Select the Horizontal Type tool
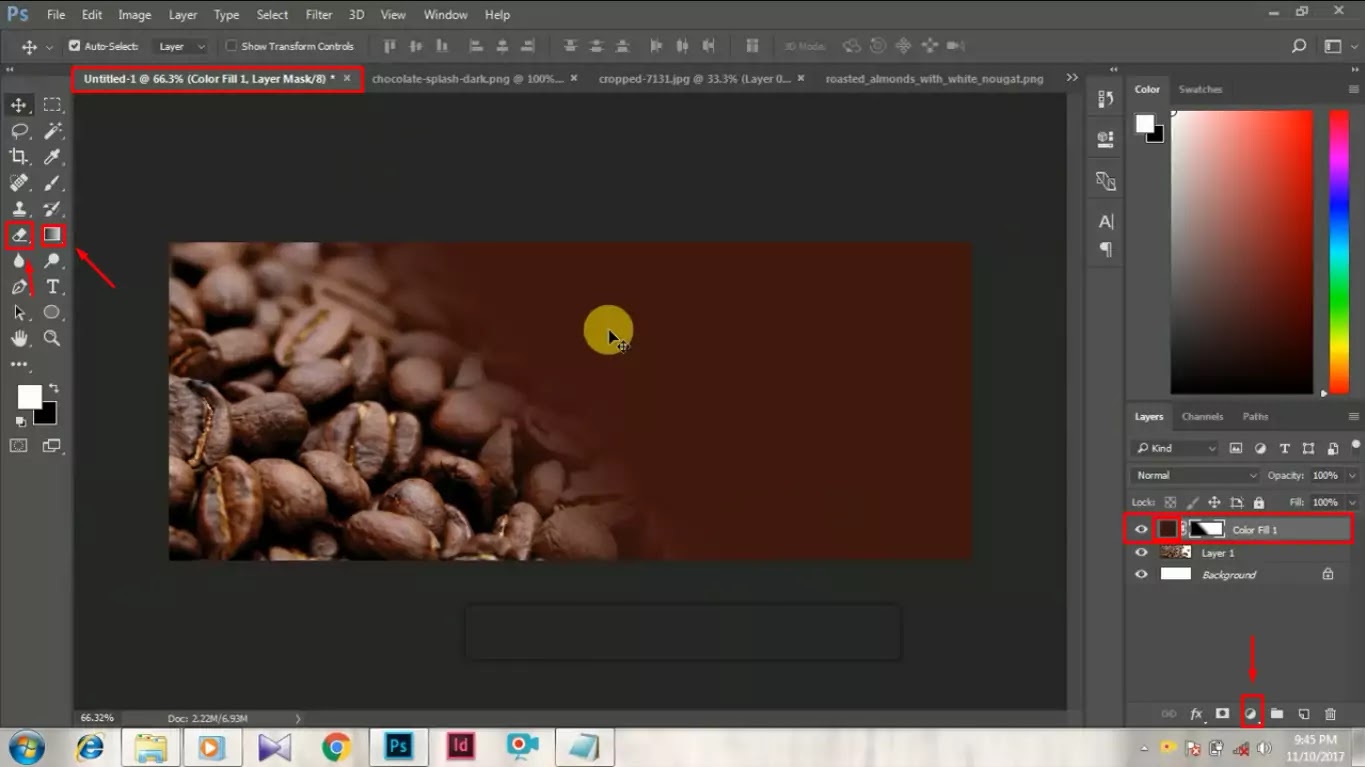 click(52, 287)
